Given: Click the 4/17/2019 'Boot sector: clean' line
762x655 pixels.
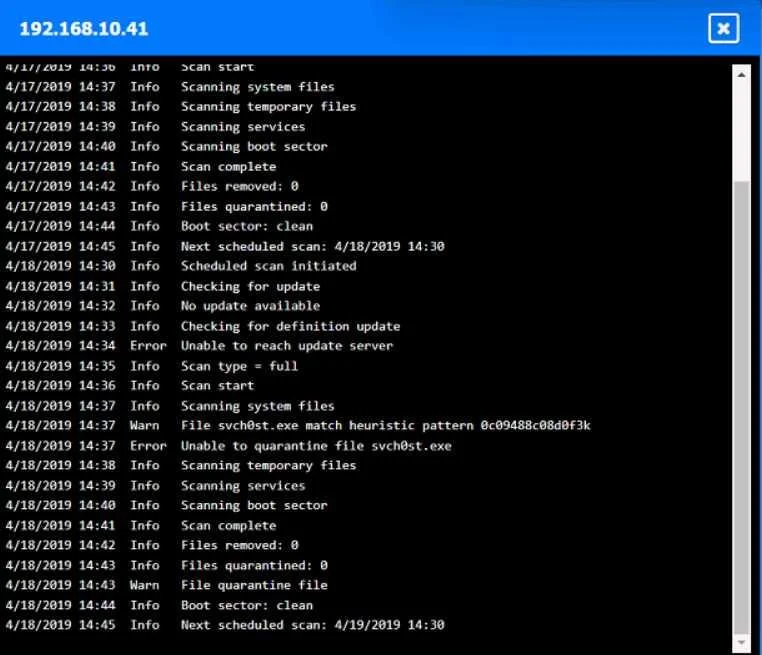Looking at the screenshot, I should [159, 226].
